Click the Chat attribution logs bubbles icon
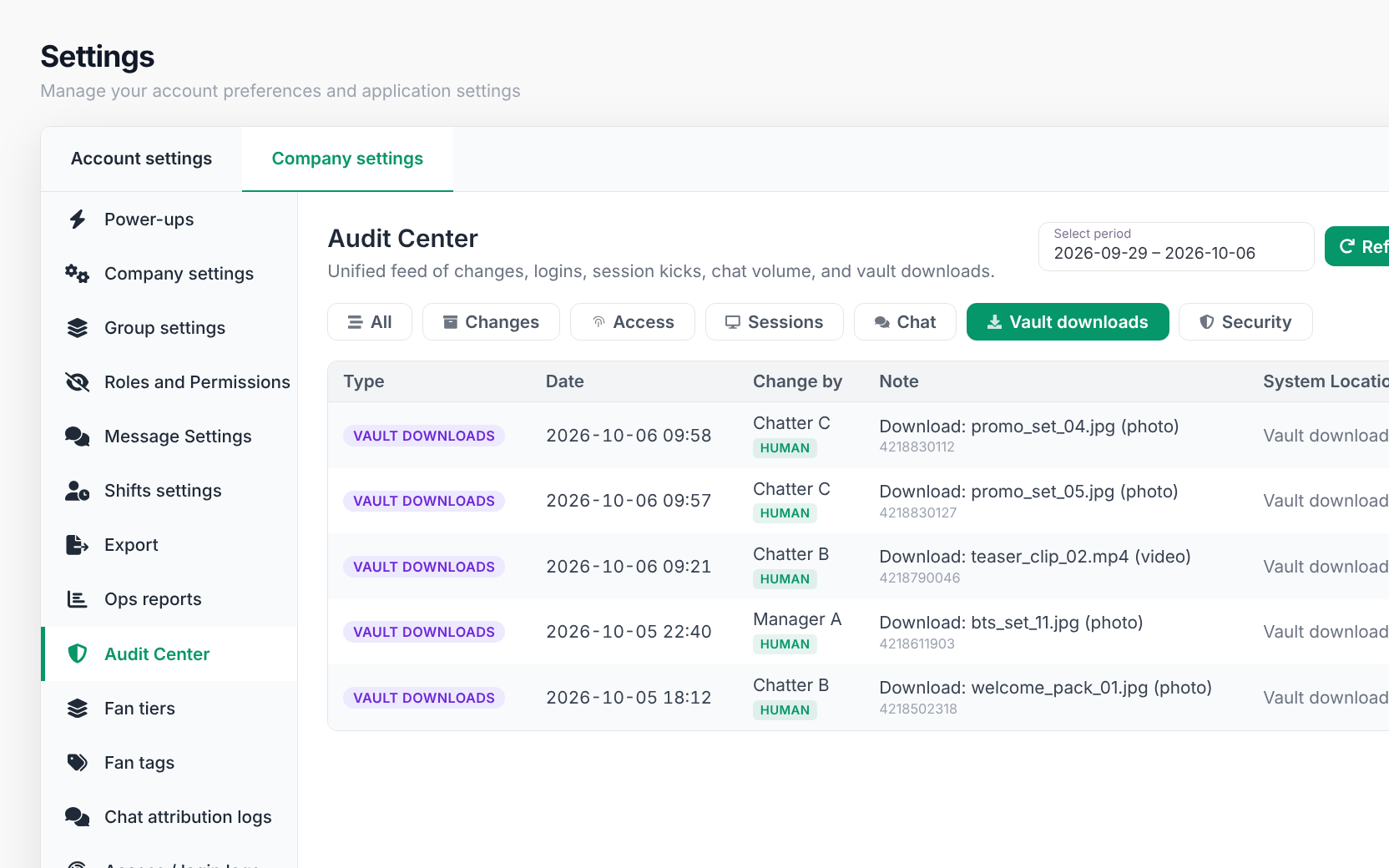Screen dimensions: 1389x868 click(78, 817)
